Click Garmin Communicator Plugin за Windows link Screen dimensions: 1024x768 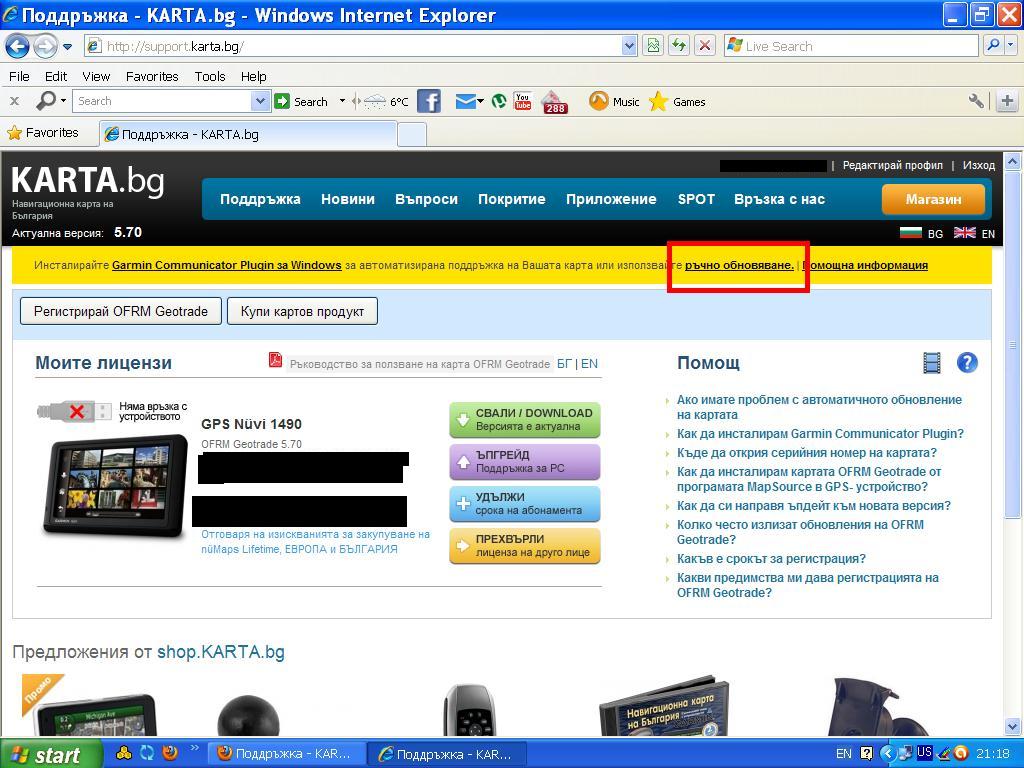point(227,265)
